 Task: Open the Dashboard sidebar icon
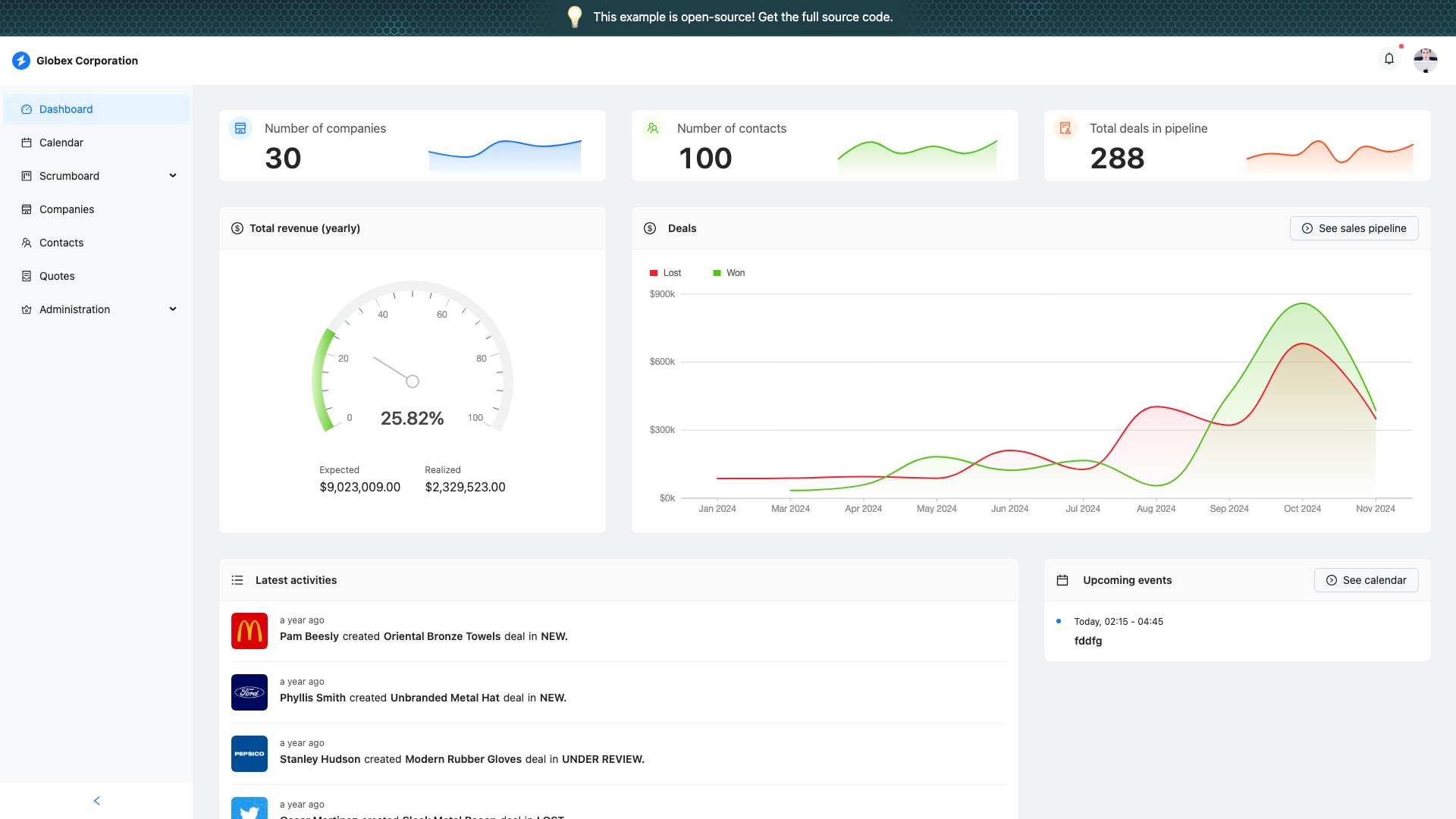tap(27, 109)
